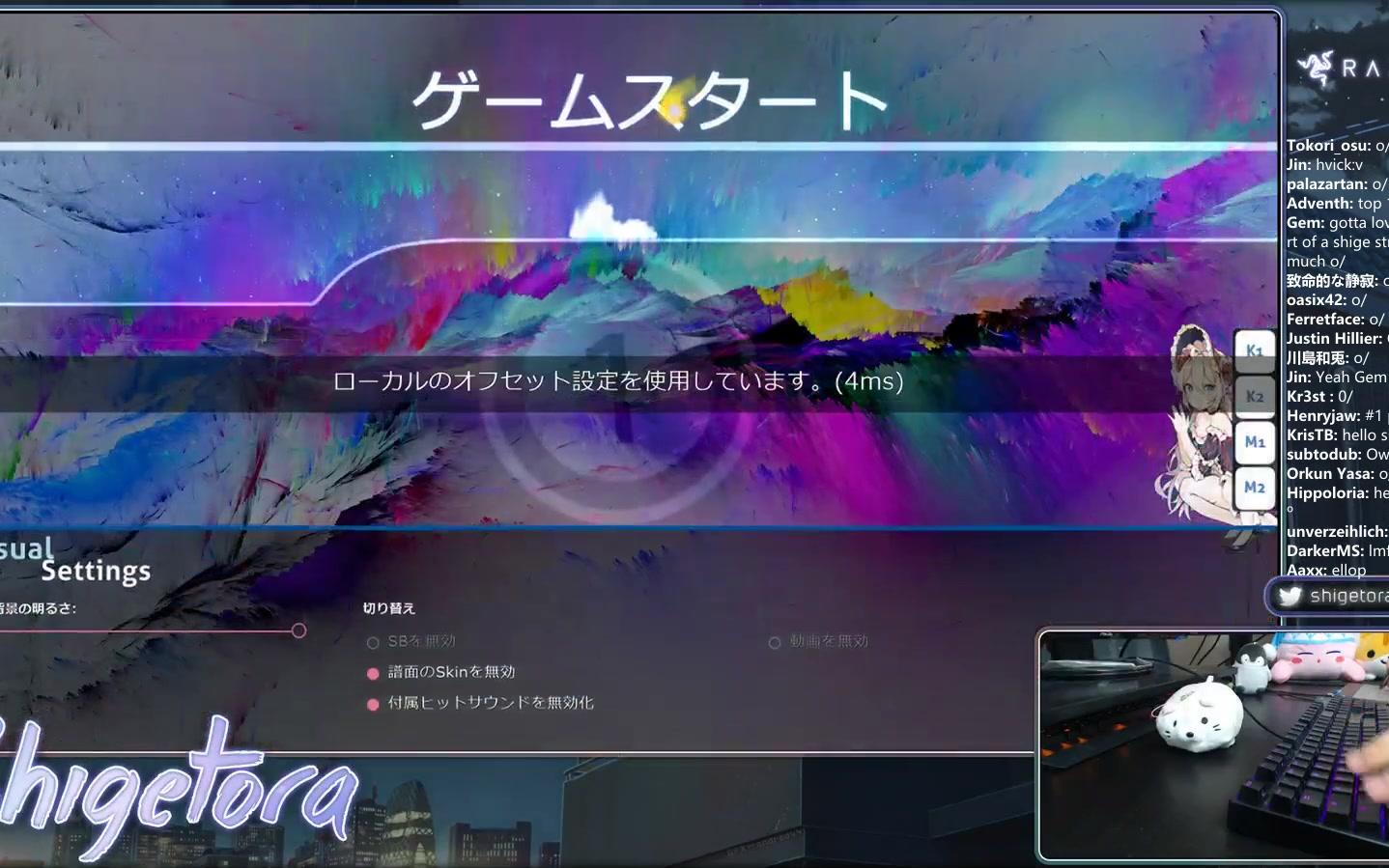Screen dimensions: 1389x868
Task: Click Adventh's chat message
Action: point(1337,204)
